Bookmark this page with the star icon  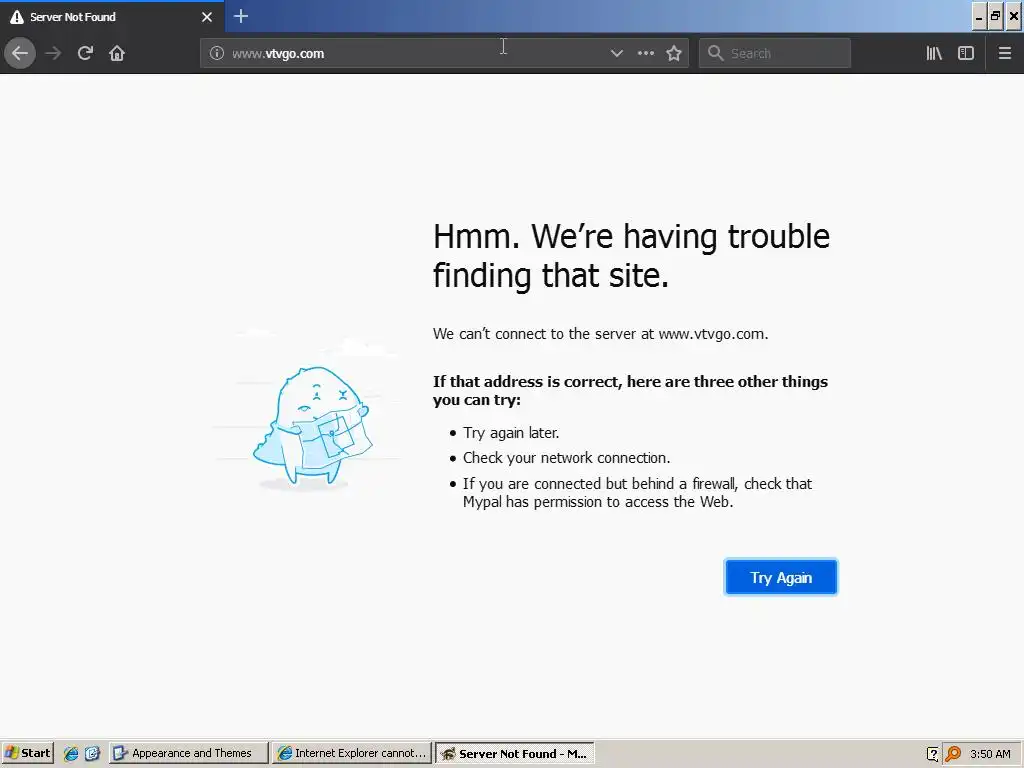(674, 53)
